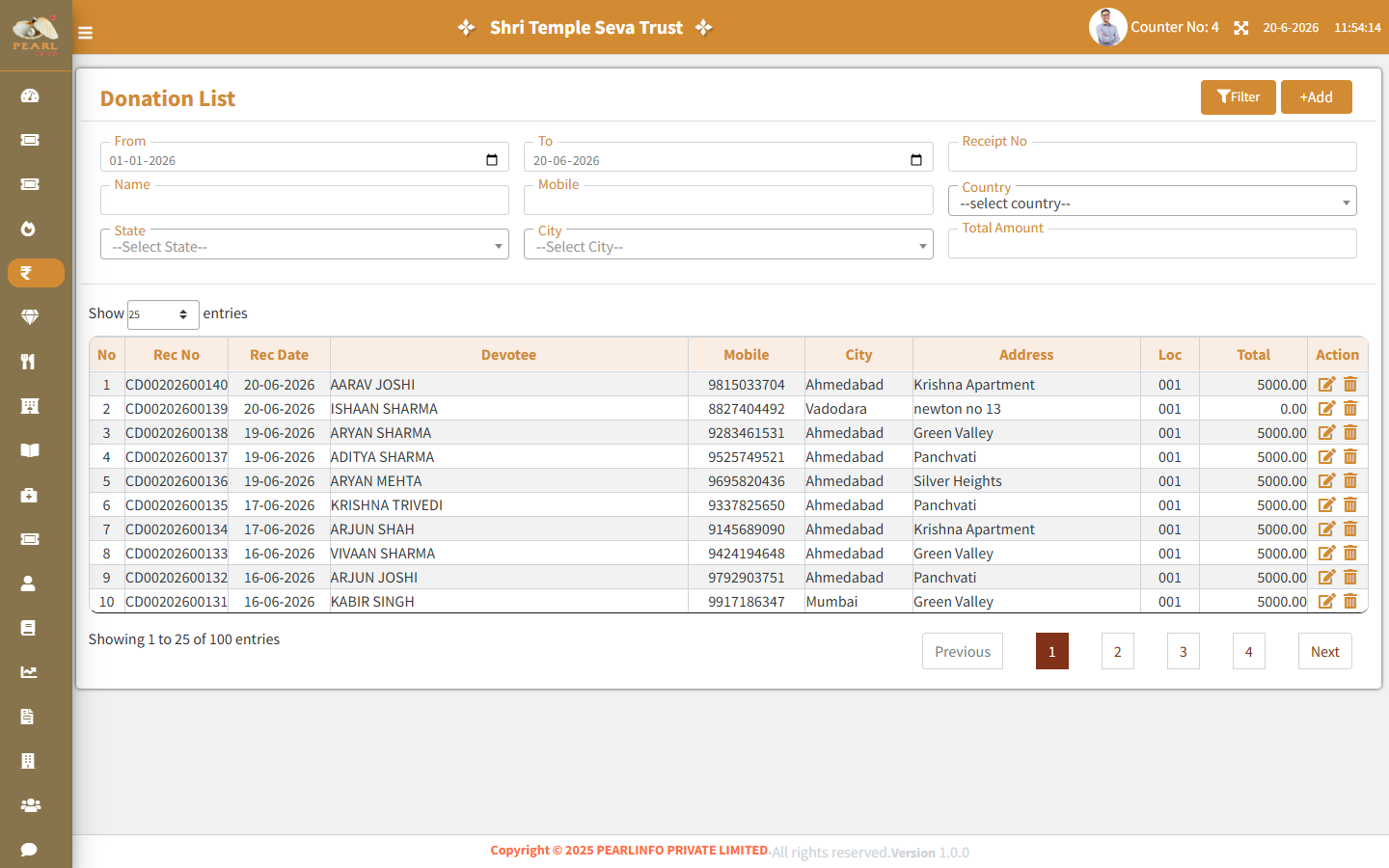Open the hamburger menu toggle
The height and width of the screenshot is (868, 1389).
tap(85, 33)
